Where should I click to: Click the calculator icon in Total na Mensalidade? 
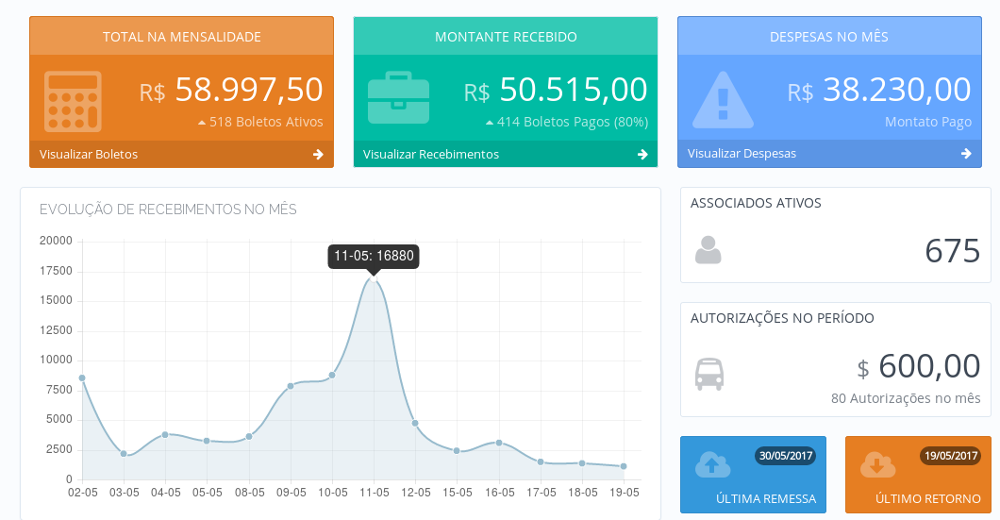(x=73, y=101)
